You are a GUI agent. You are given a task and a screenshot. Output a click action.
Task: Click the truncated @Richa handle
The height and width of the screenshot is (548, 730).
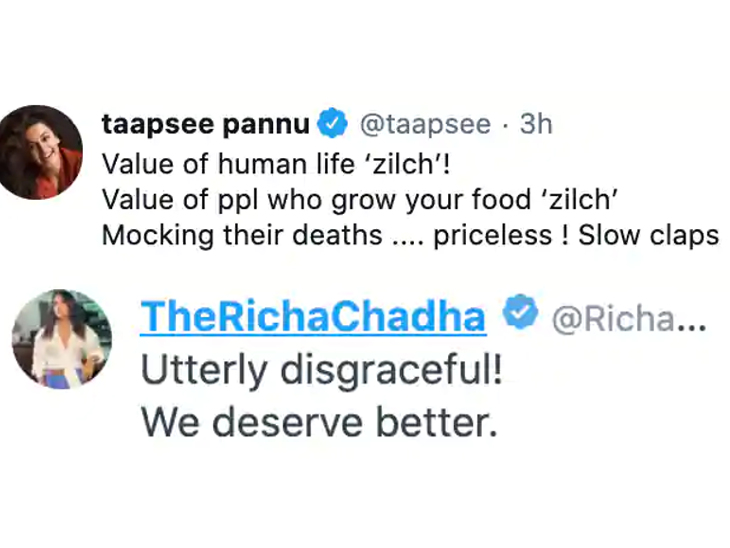tap(629, 319)
